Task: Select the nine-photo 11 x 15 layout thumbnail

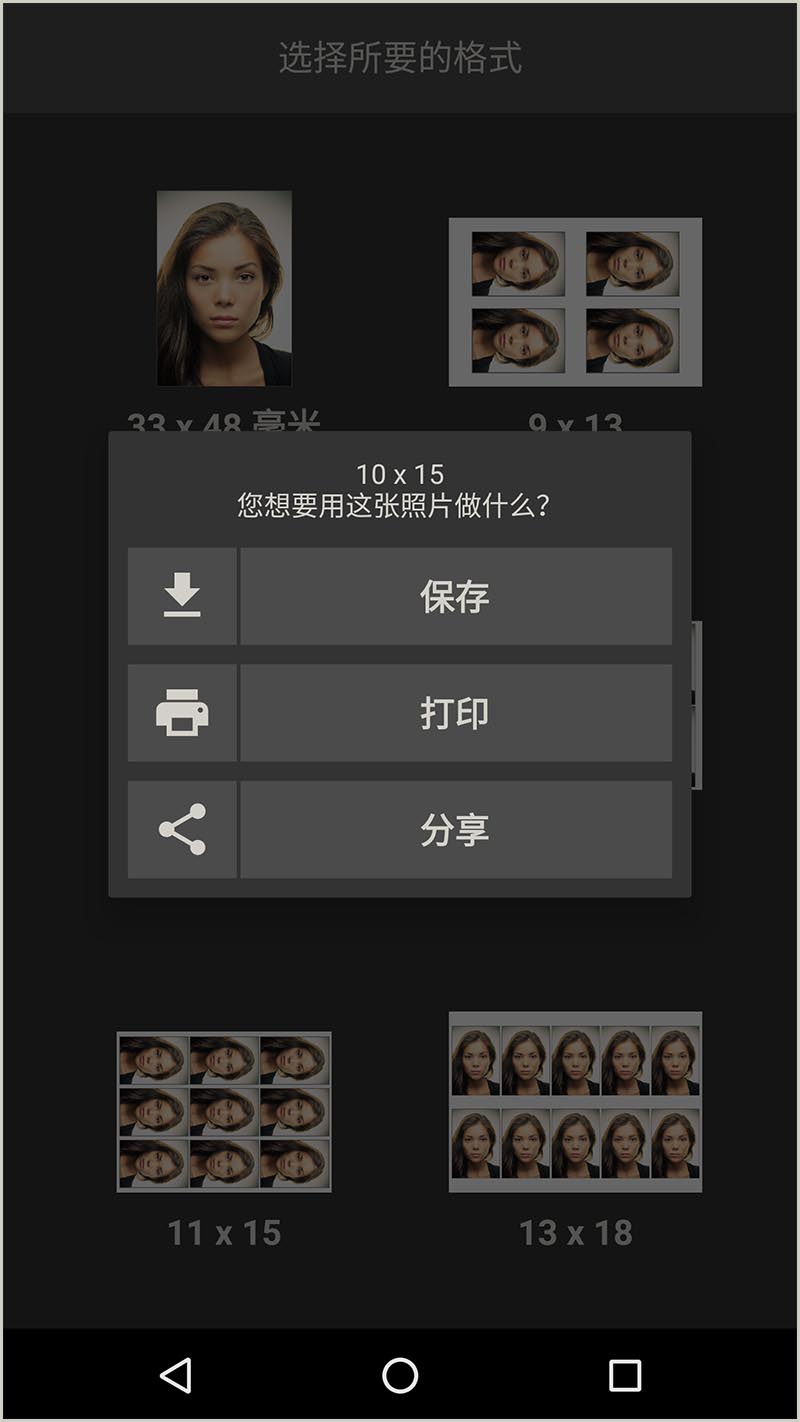Action: (x=224, y=1112)
